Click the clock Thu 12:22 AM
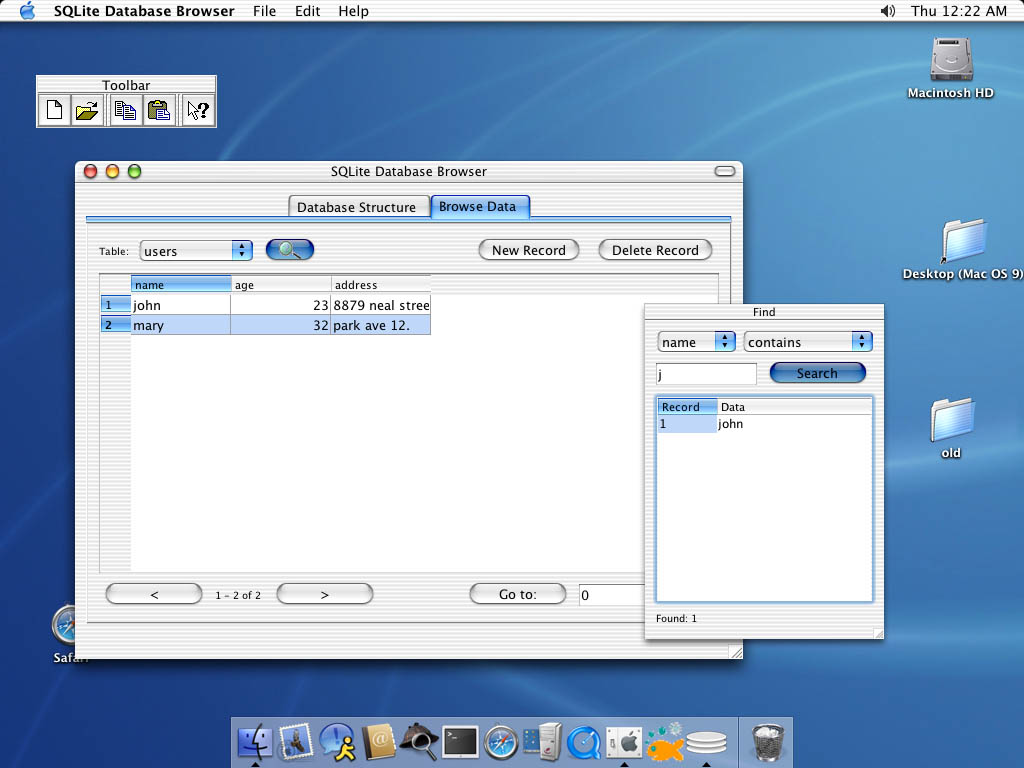Image resolution: width=1024 pixels, height=768 pixels. coord(959,11)
